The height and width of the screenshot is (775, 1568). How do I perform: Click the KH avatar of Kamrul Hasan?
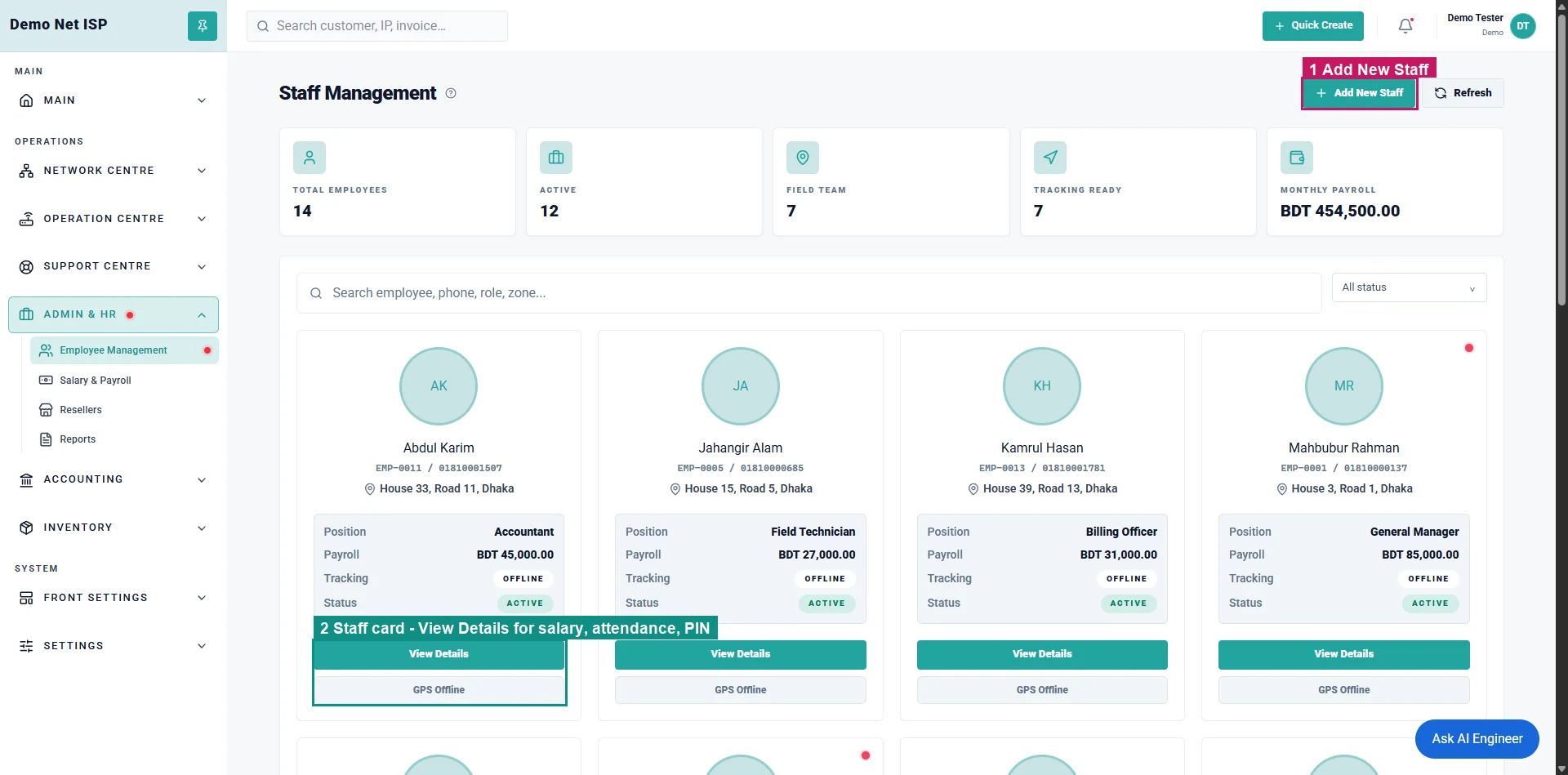tap(1042, 386)
